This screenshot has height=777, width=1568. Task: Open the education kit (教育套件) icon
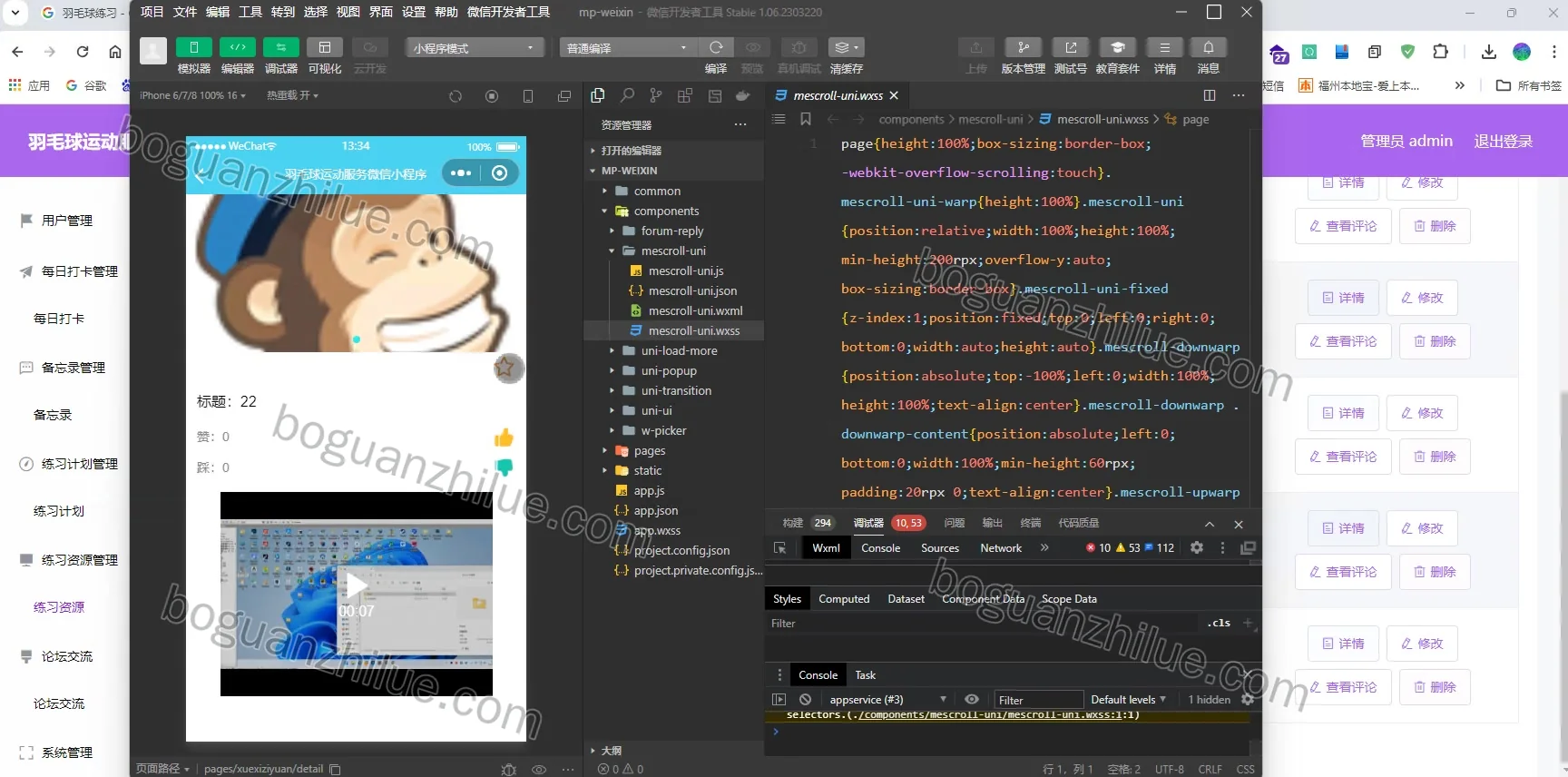click(x=1117, y=47)
